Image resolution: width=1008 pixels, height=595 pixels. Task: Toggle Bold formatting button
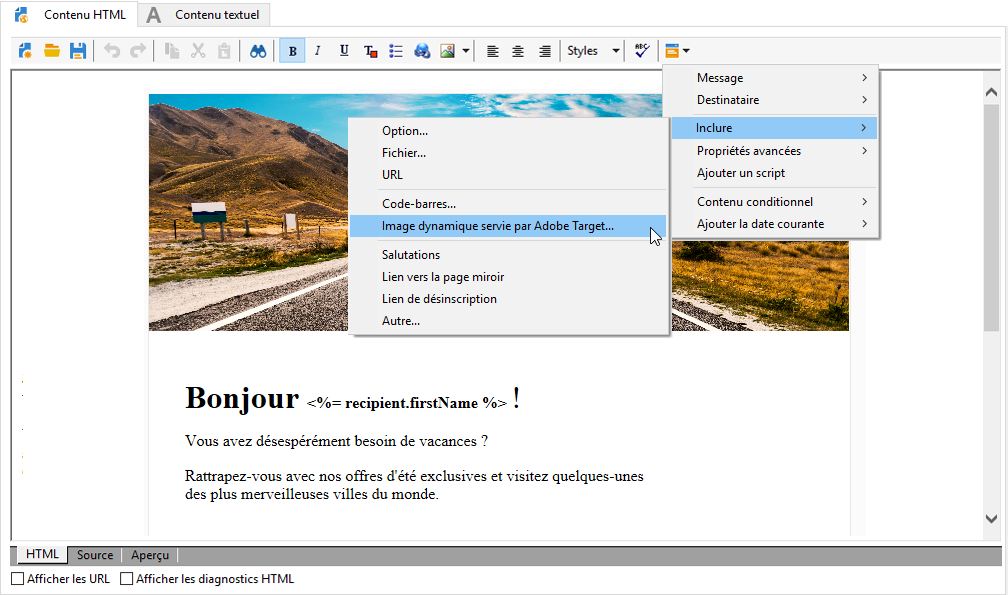(x=292, y=51)
